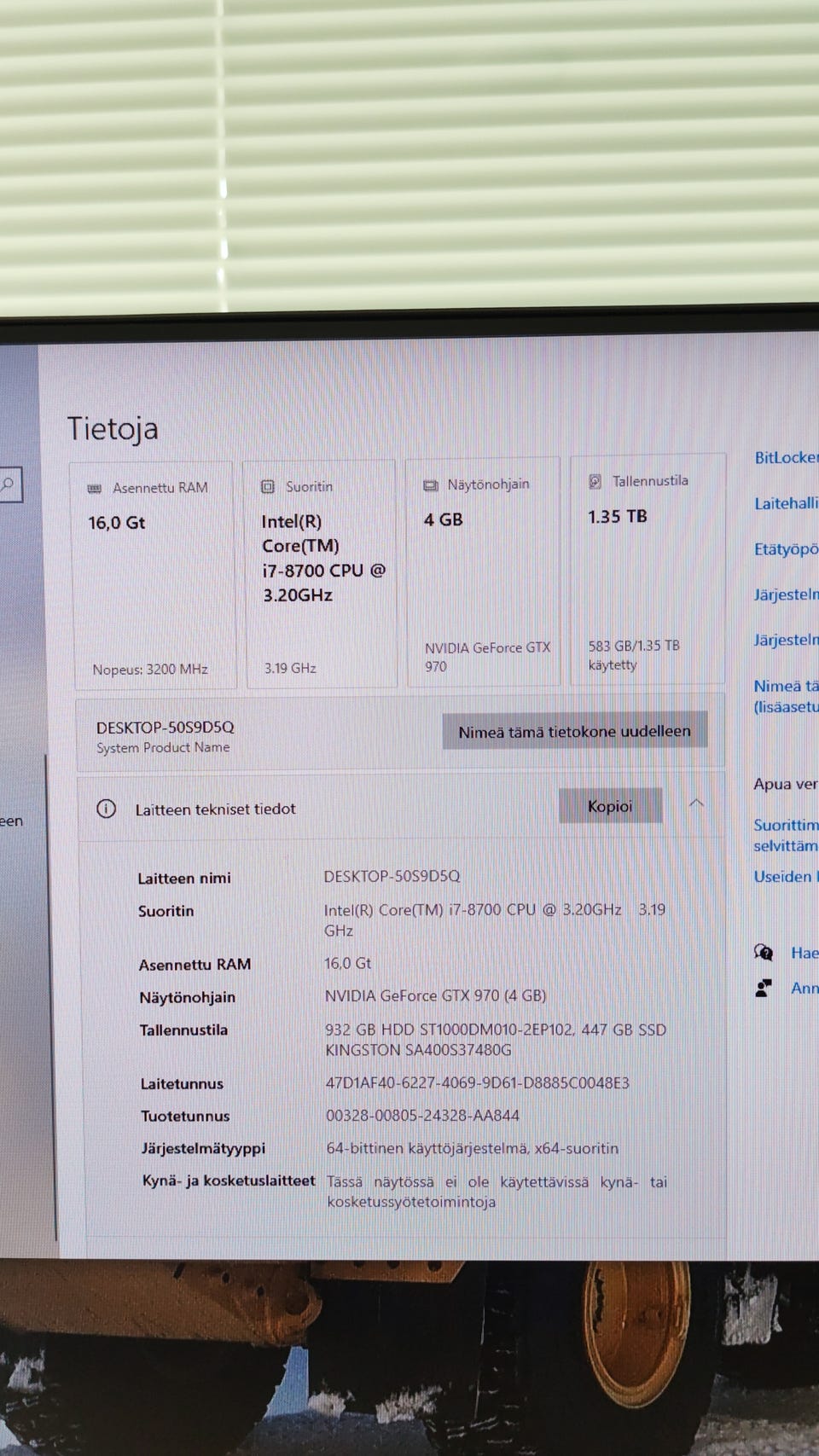819x1456 pixels.
Task: Open the Suorittimen selvittäminen help link
Action: click(x=786, y=835)
